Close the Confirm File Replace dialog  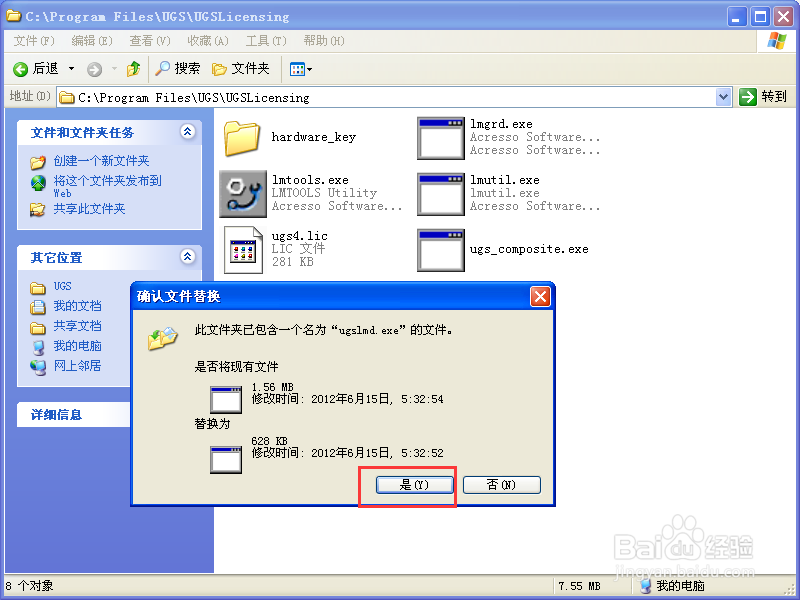540,296
